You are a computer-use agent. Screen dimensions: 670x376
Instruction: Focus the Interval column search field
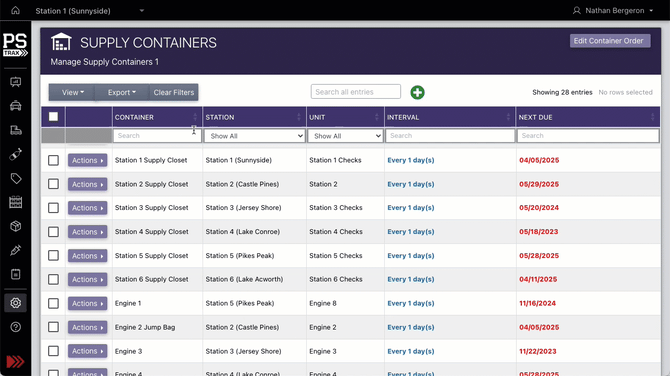[450, 136]
